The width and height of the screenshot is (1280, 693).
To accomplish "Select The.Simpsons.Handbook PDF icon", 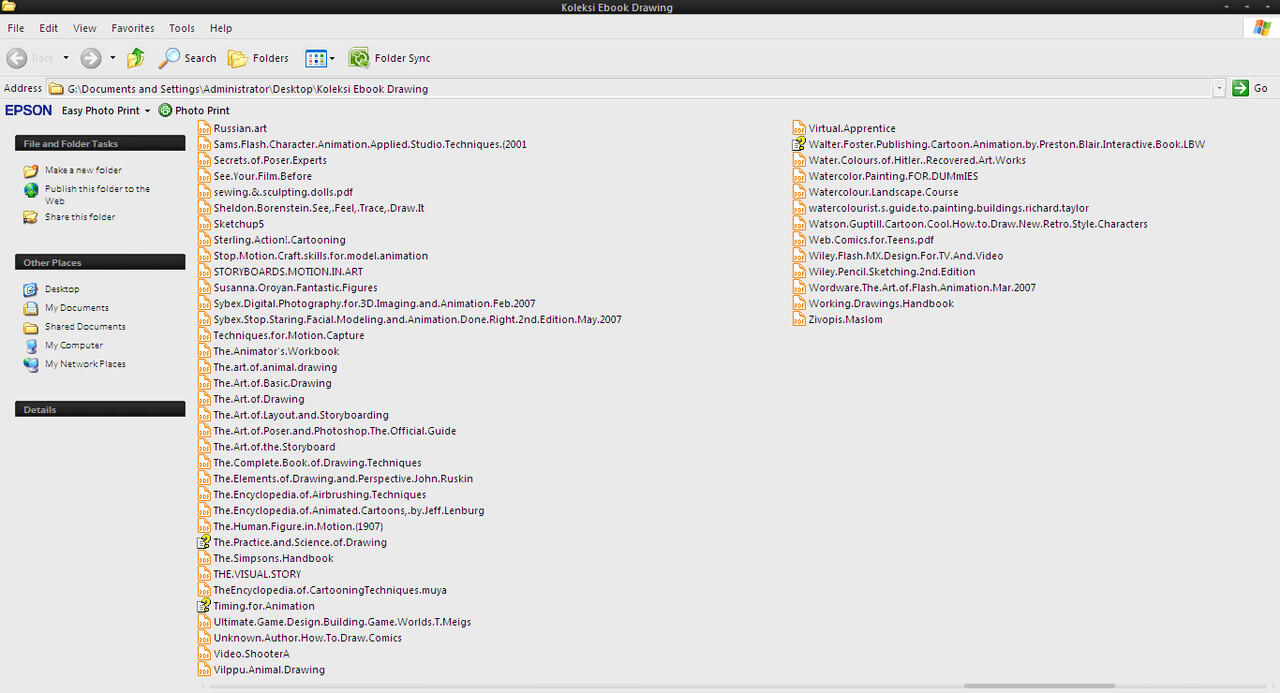I will coord(204,558).
